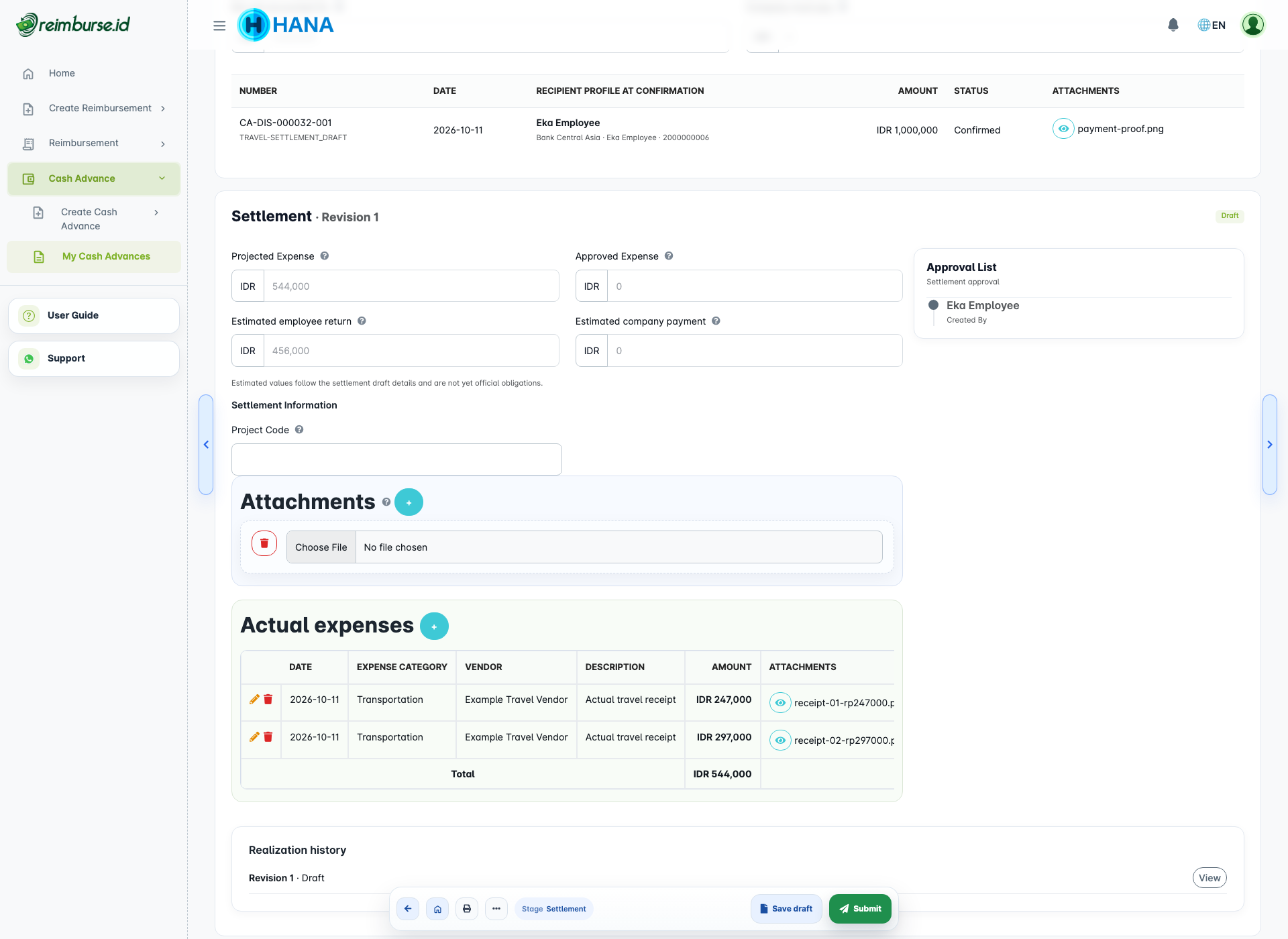Click the Stage Settlement chip

click(554, 909)
